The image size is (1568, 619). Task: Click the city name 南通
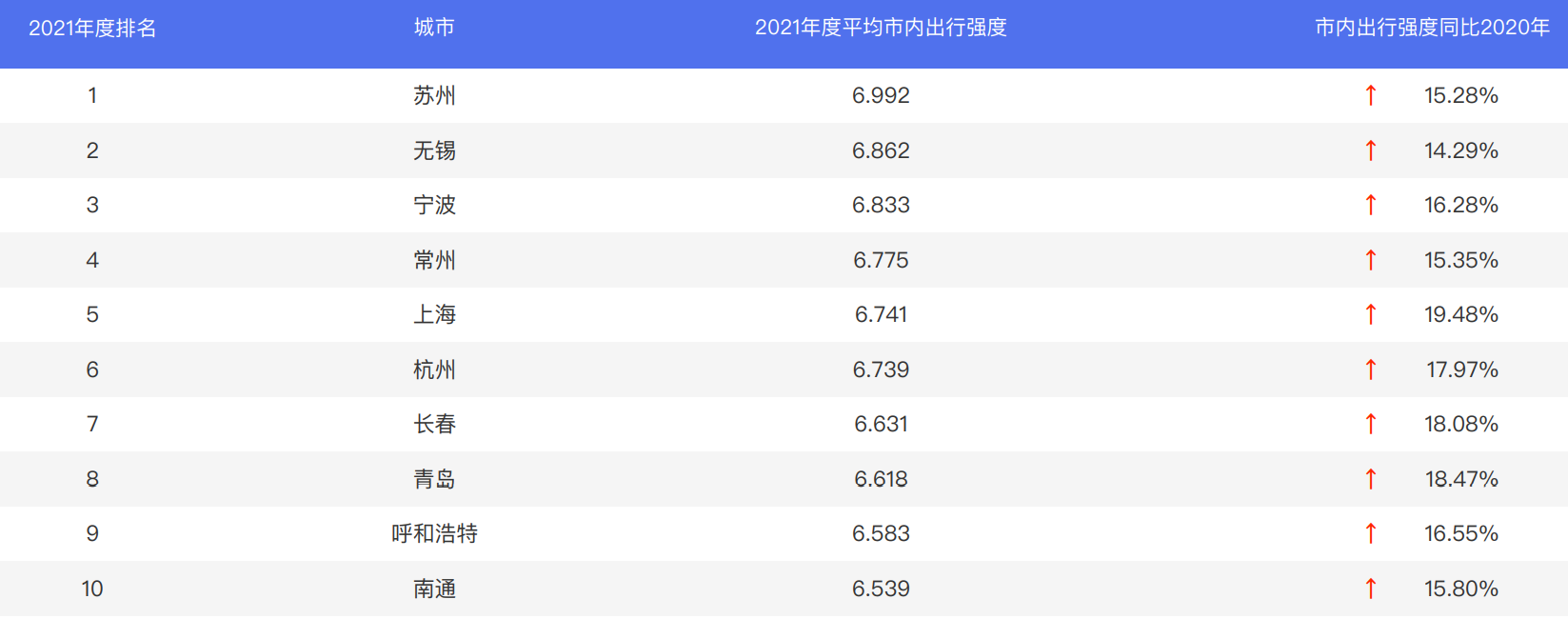coord(434,589)
